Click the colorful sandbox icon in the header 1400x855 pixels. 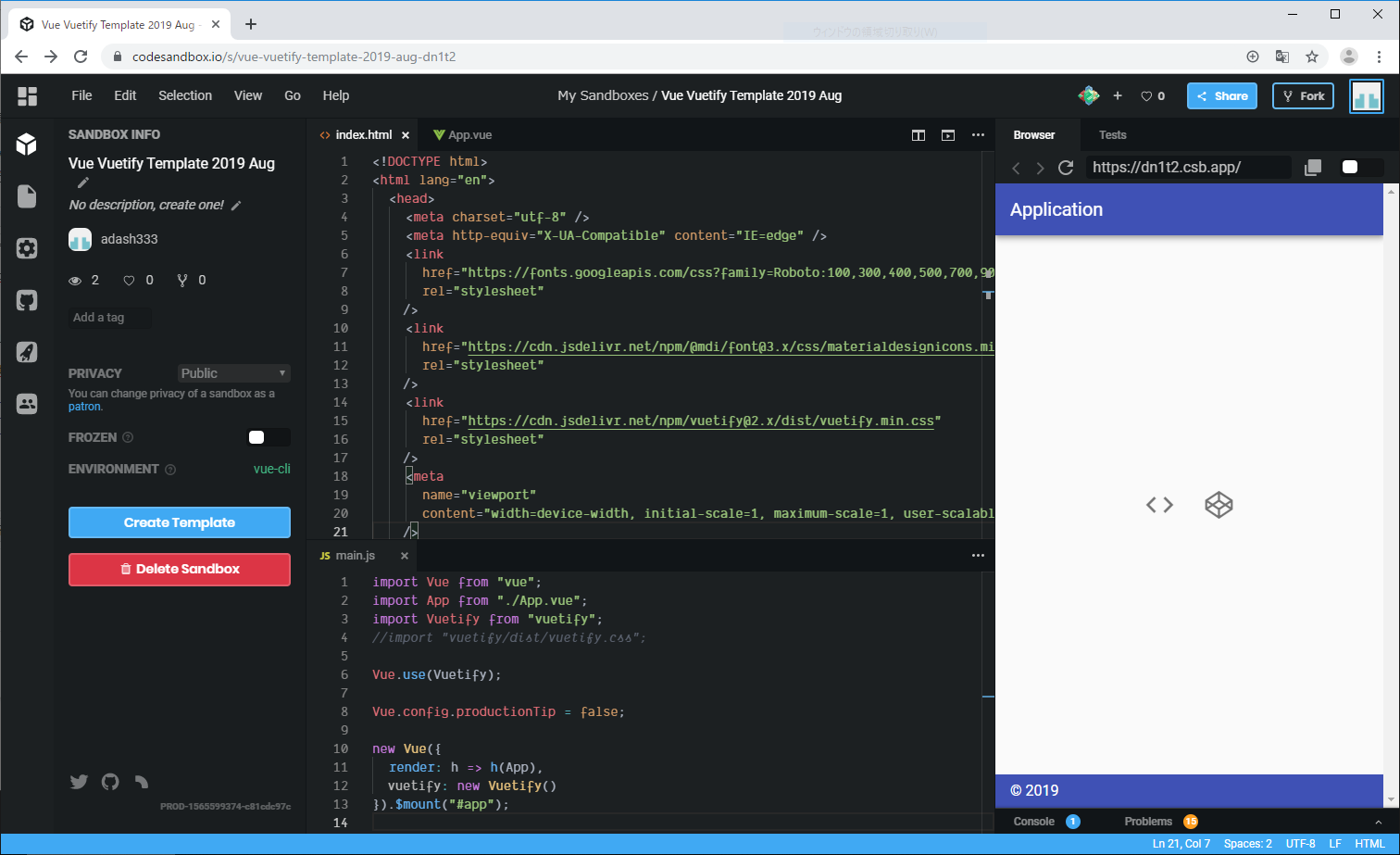click(1089, 95)
